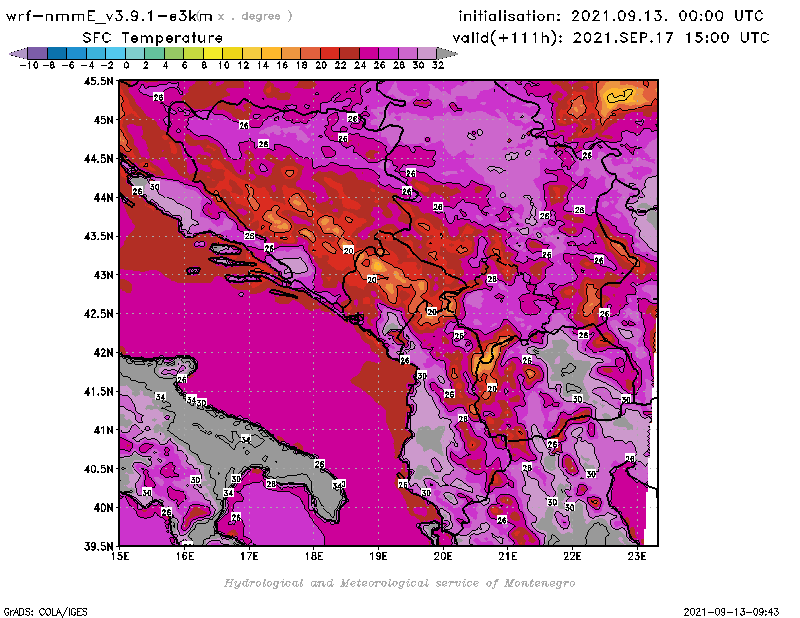Click the legend value label '24'
The image size is (800, 618).
click(x=360, y=65)
